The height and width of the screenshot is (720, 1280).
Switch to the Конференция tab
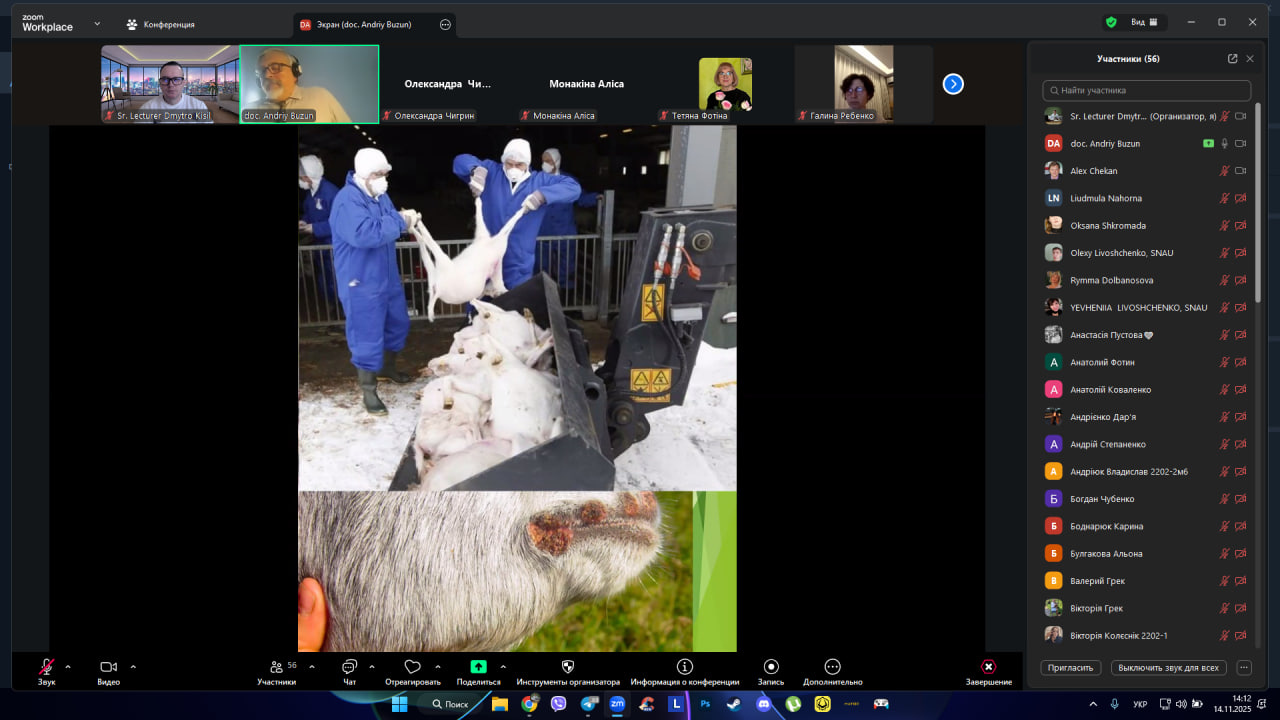pos(161,24)
